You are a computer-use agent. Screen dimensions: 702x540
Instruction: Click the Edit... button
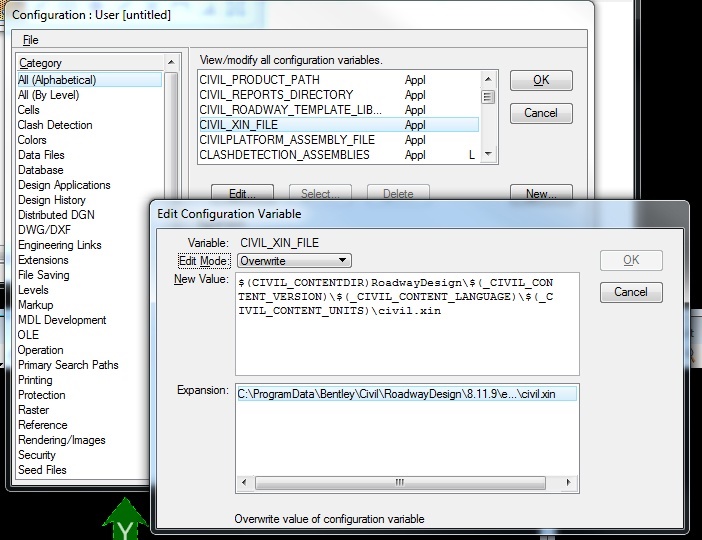point(242,193)
